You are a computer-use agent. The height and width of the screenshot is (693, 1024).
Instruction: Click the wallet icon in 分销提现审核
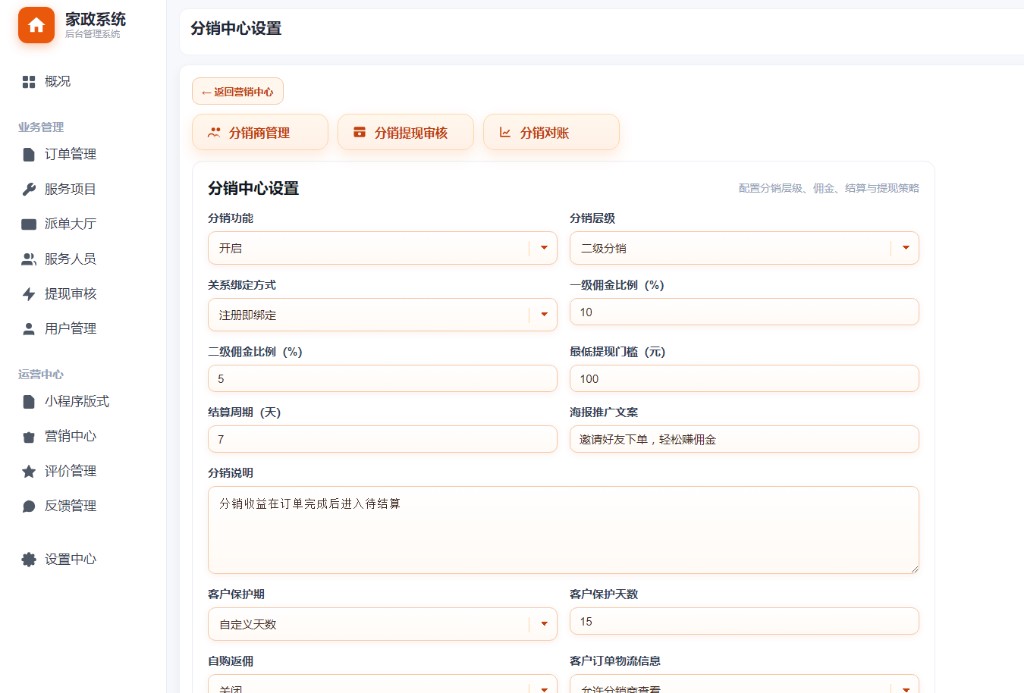[359, 133]
